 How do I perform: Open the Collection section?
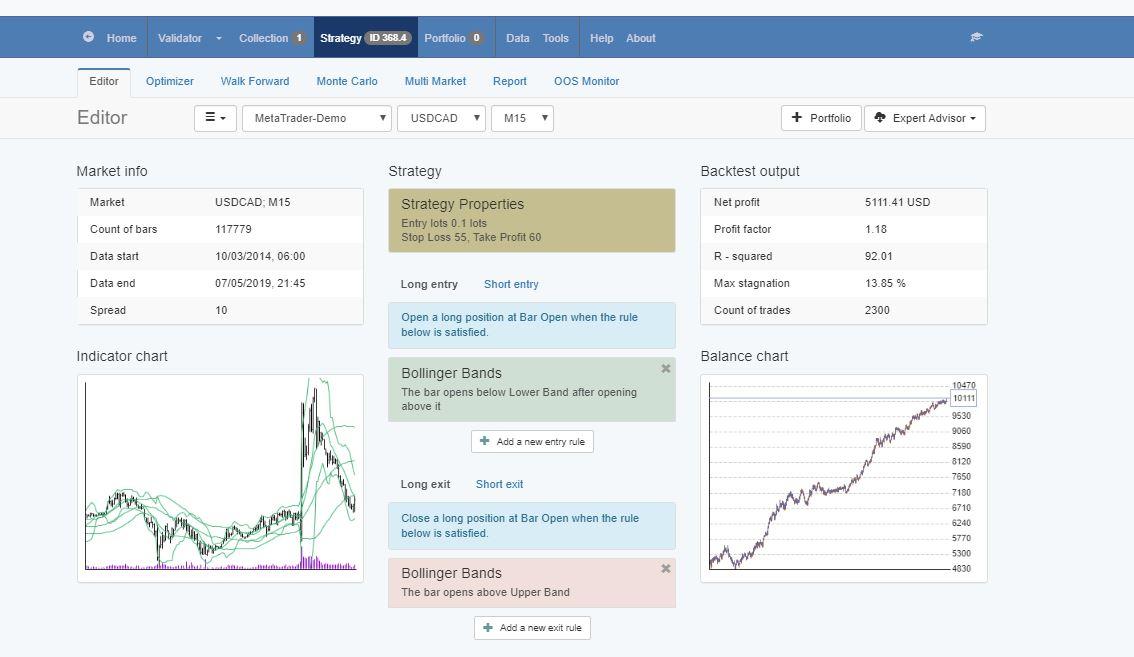pos(263,38)
